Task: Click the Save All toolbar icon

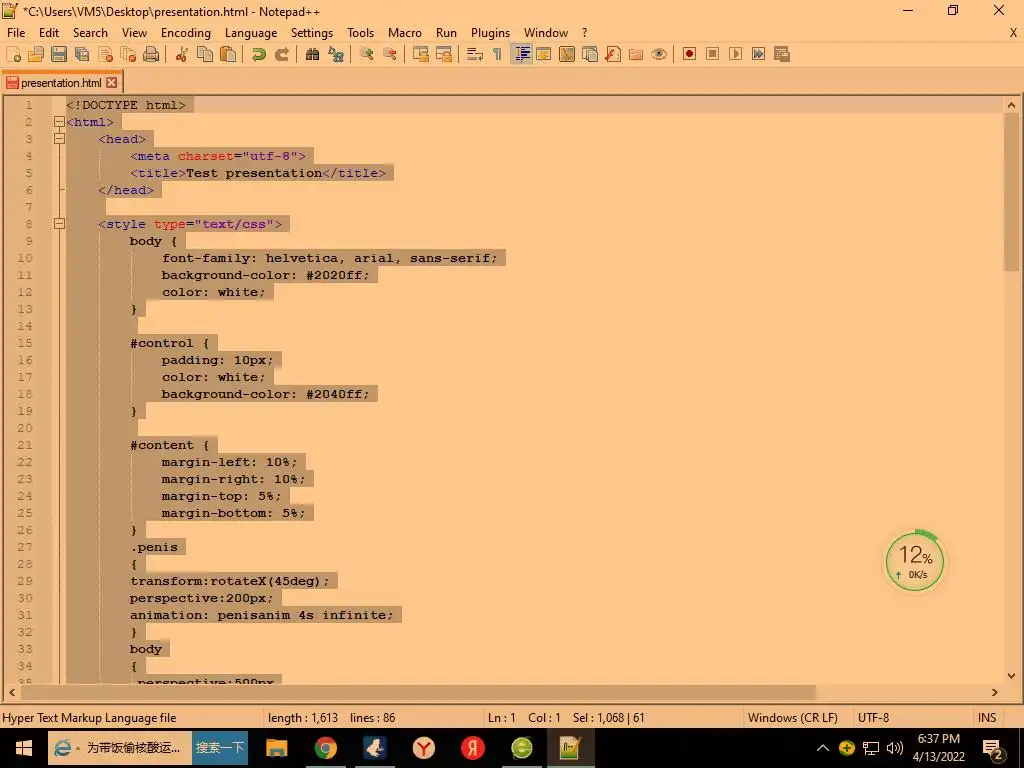Action: (82, 54)
